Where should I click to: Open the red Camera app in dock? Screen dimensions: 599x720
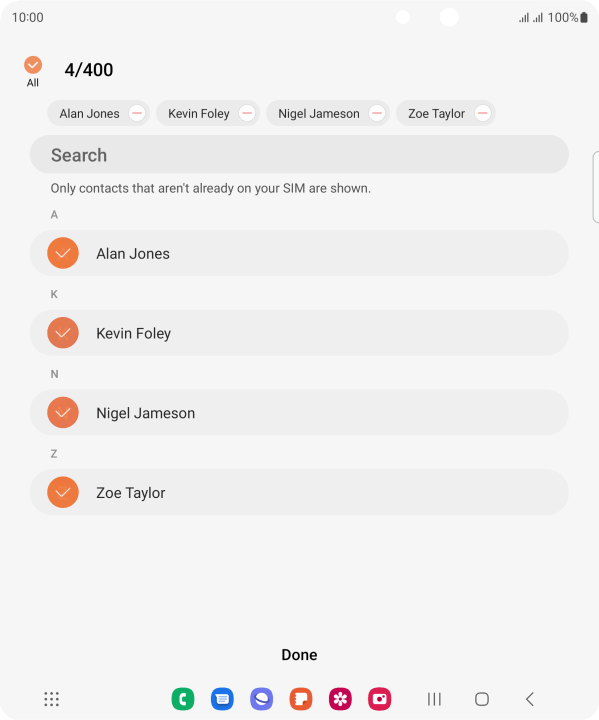(x=379, y=699)
